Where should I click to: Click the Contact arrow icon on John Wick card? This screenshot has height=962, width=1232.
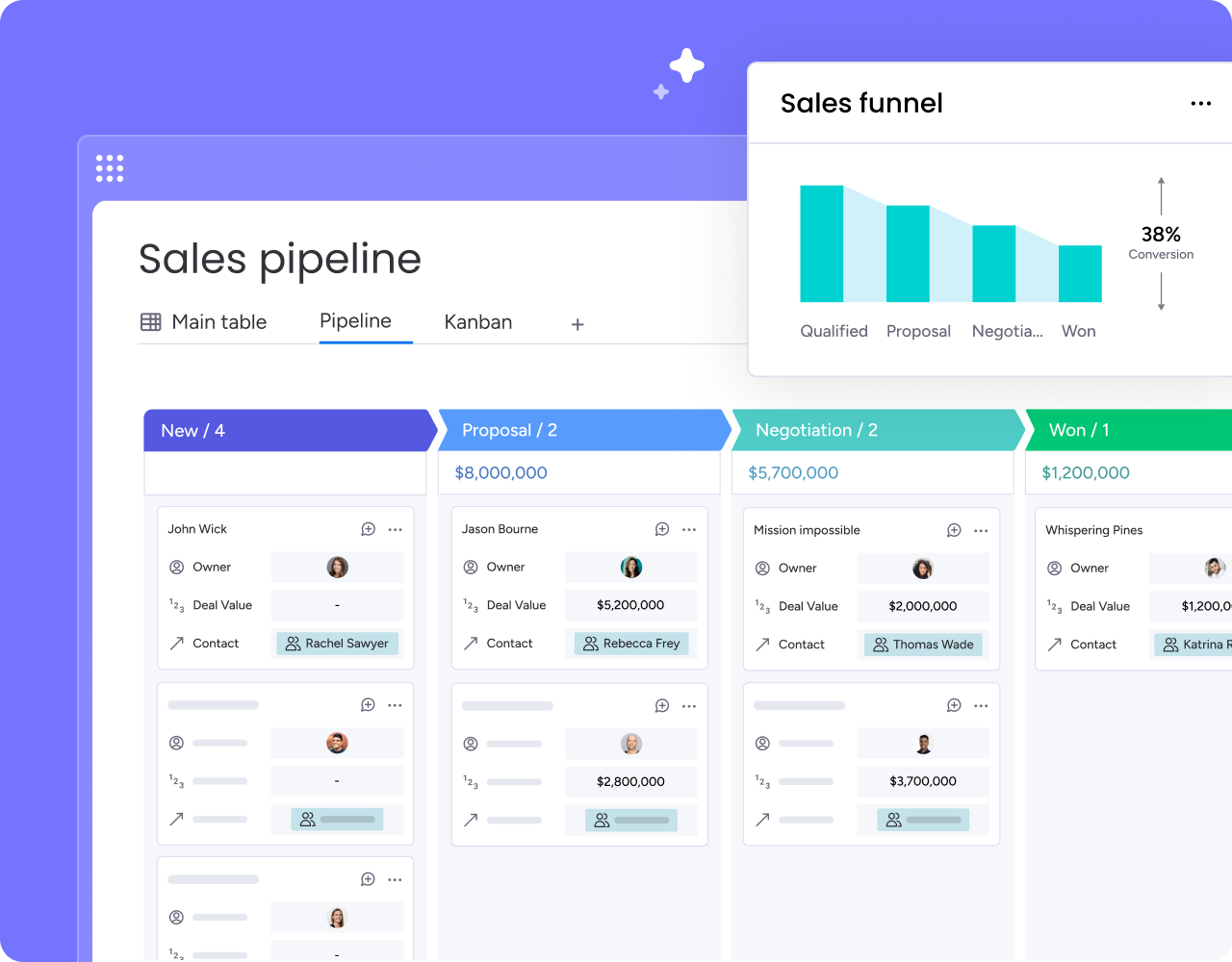[177, 644]
